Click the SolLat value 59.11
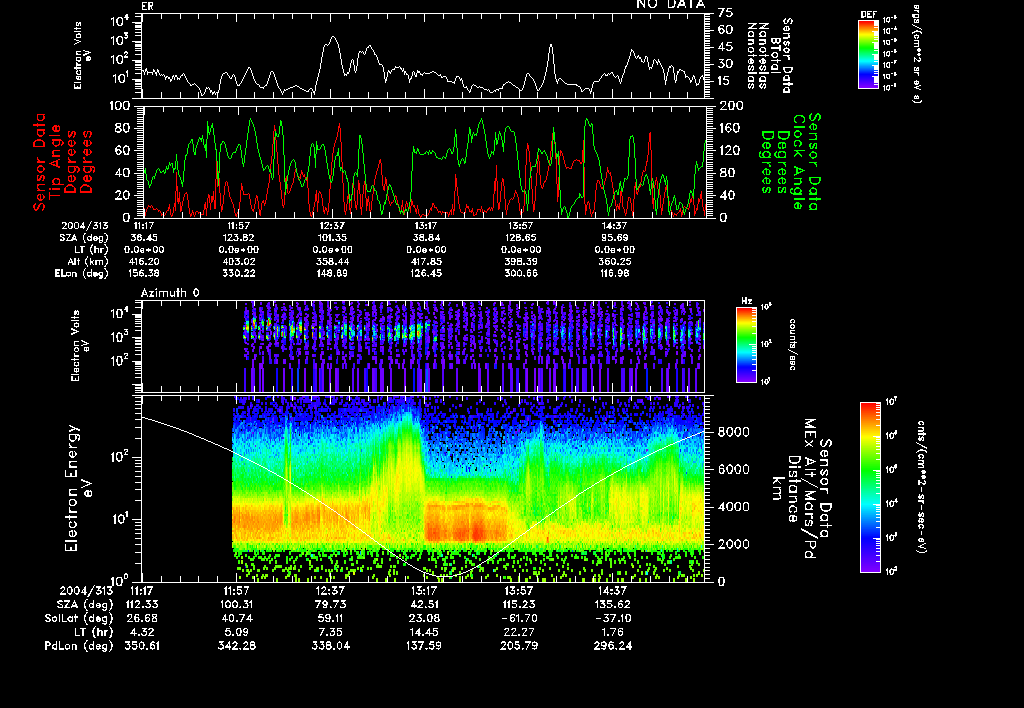 coord(330,619)
